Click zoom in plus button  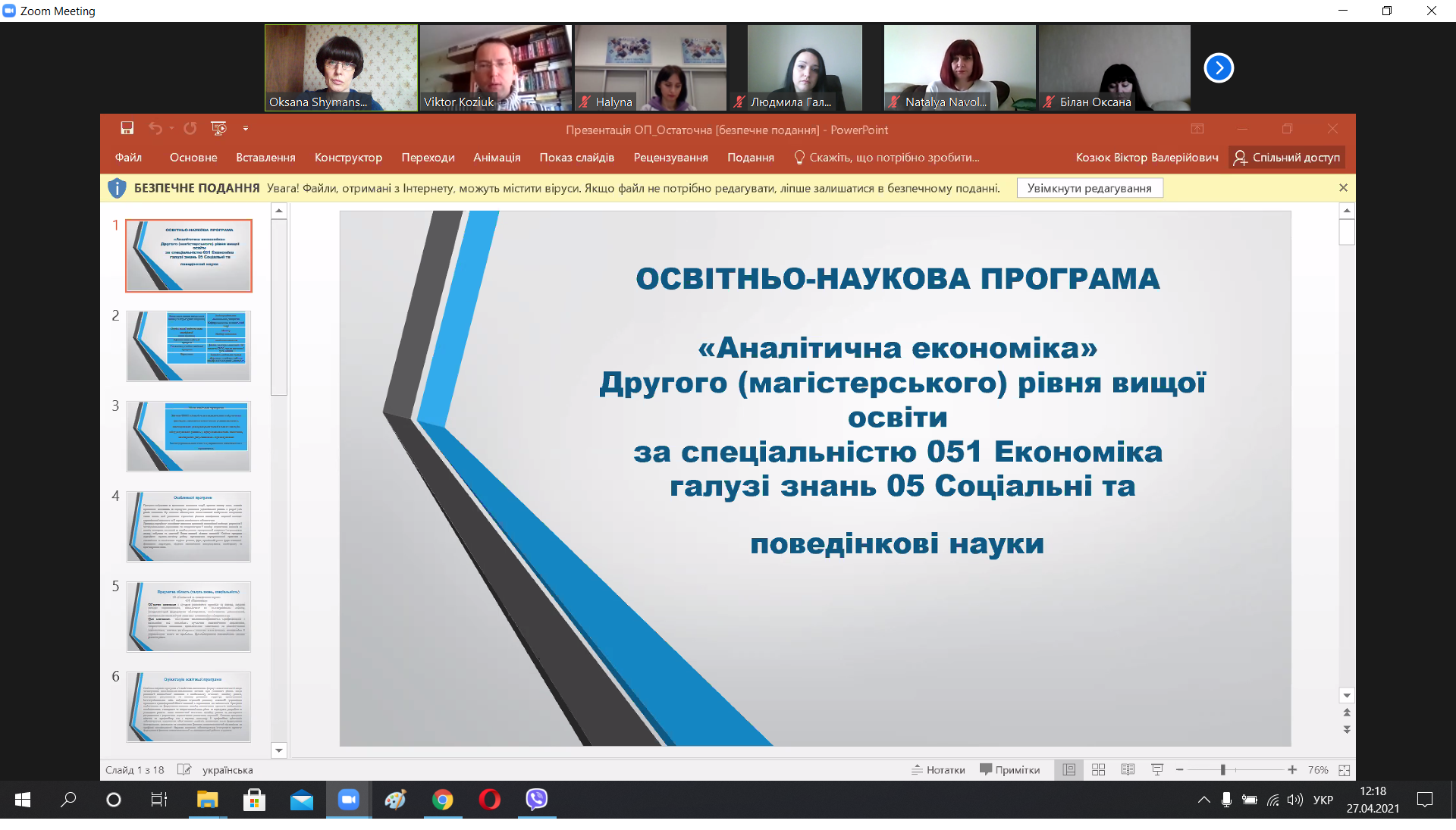click(1292, 769)
